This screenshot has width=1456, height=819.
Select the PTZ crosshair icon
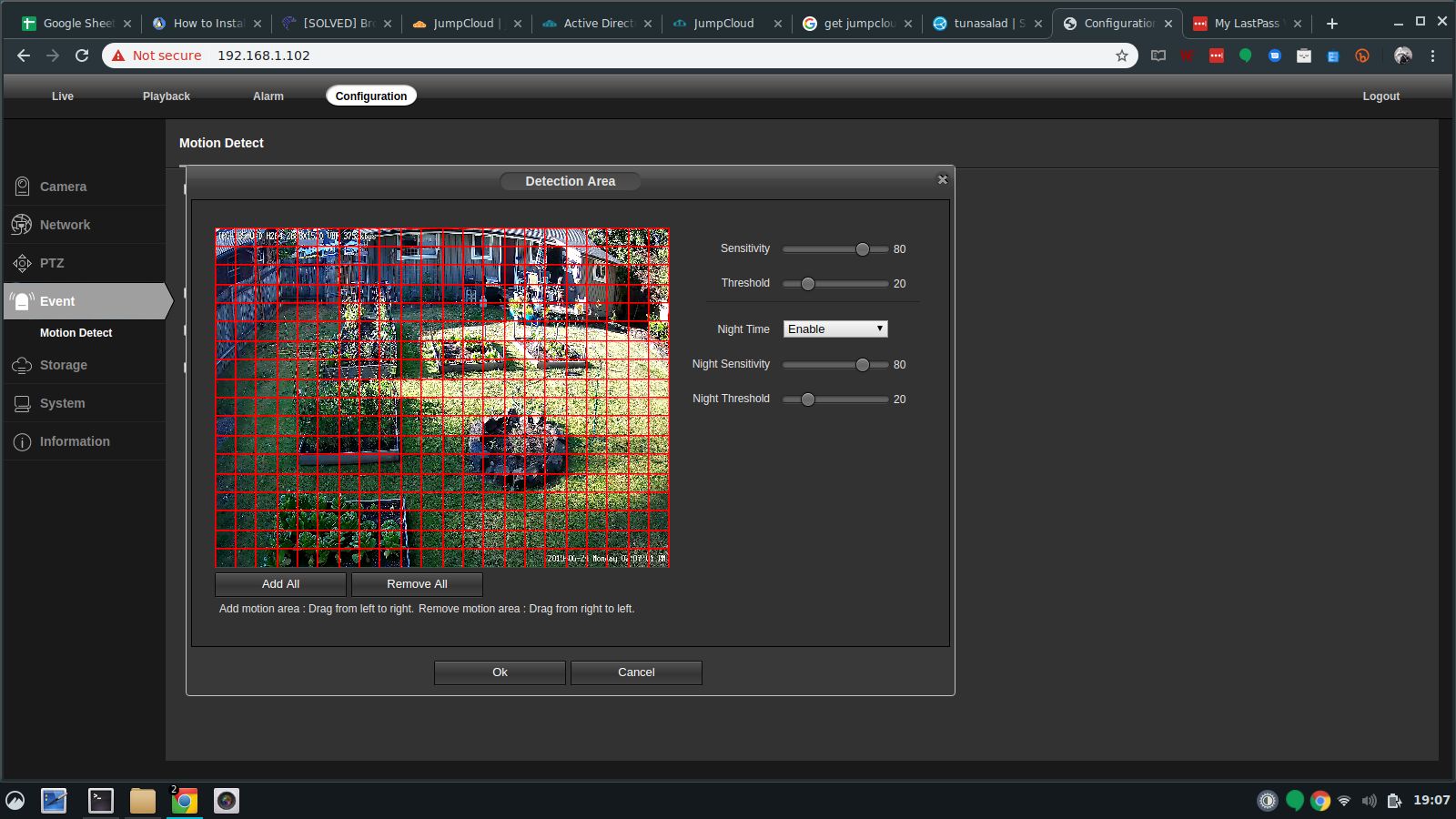pos(22,263)
